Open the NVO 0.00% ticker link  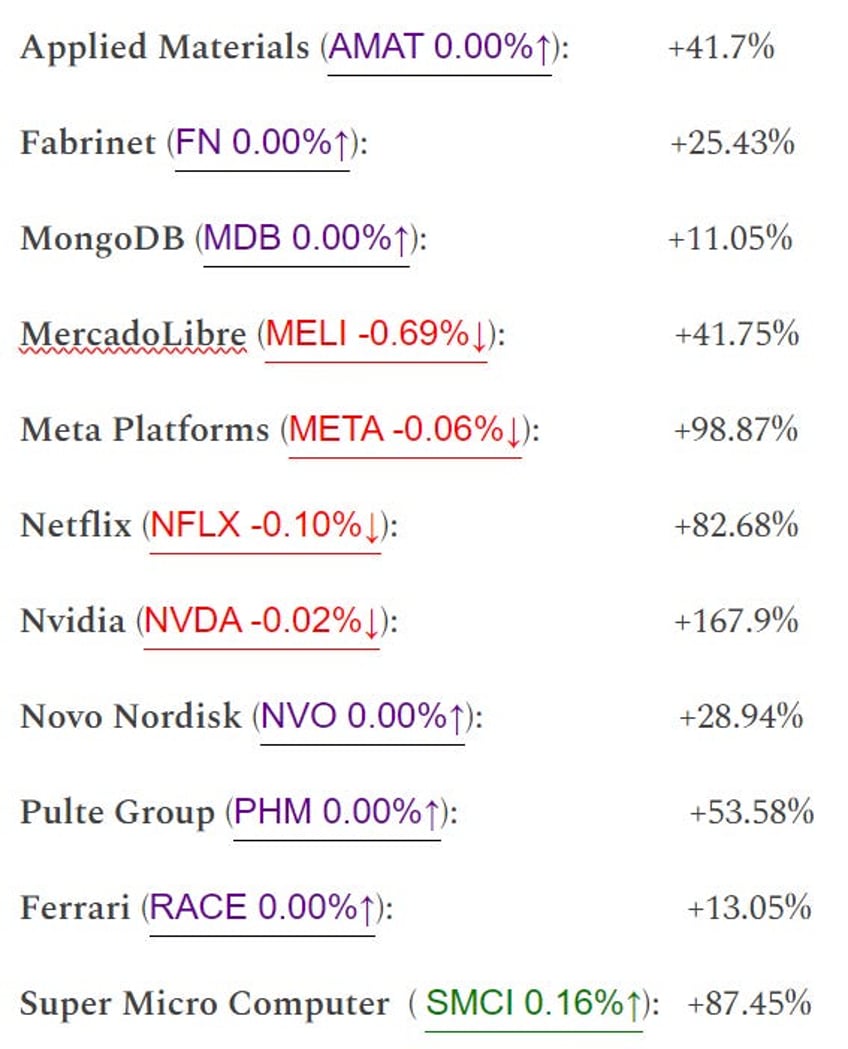(x=362, y=718)
